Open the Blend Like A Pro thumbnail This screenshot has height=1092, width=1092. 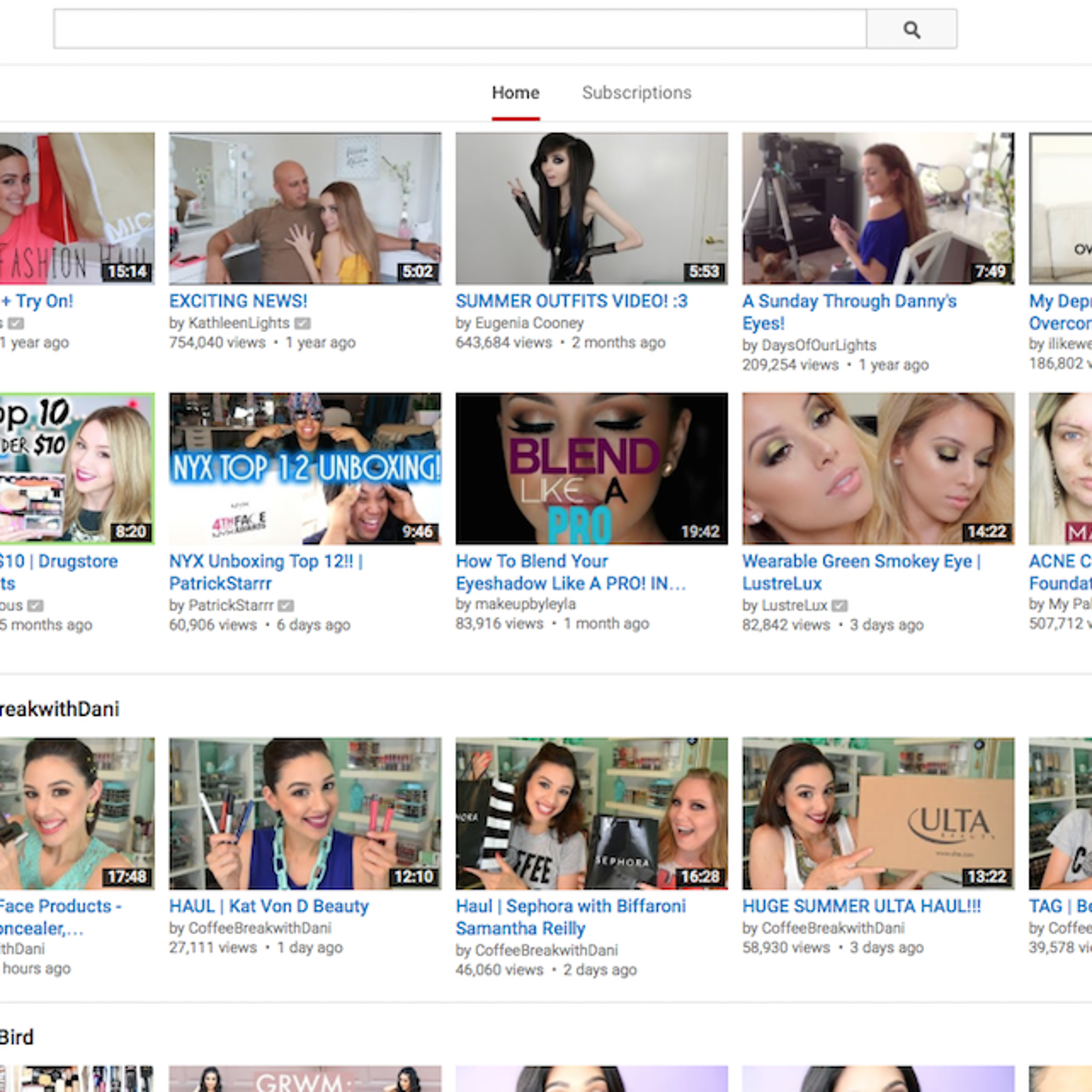592,468
